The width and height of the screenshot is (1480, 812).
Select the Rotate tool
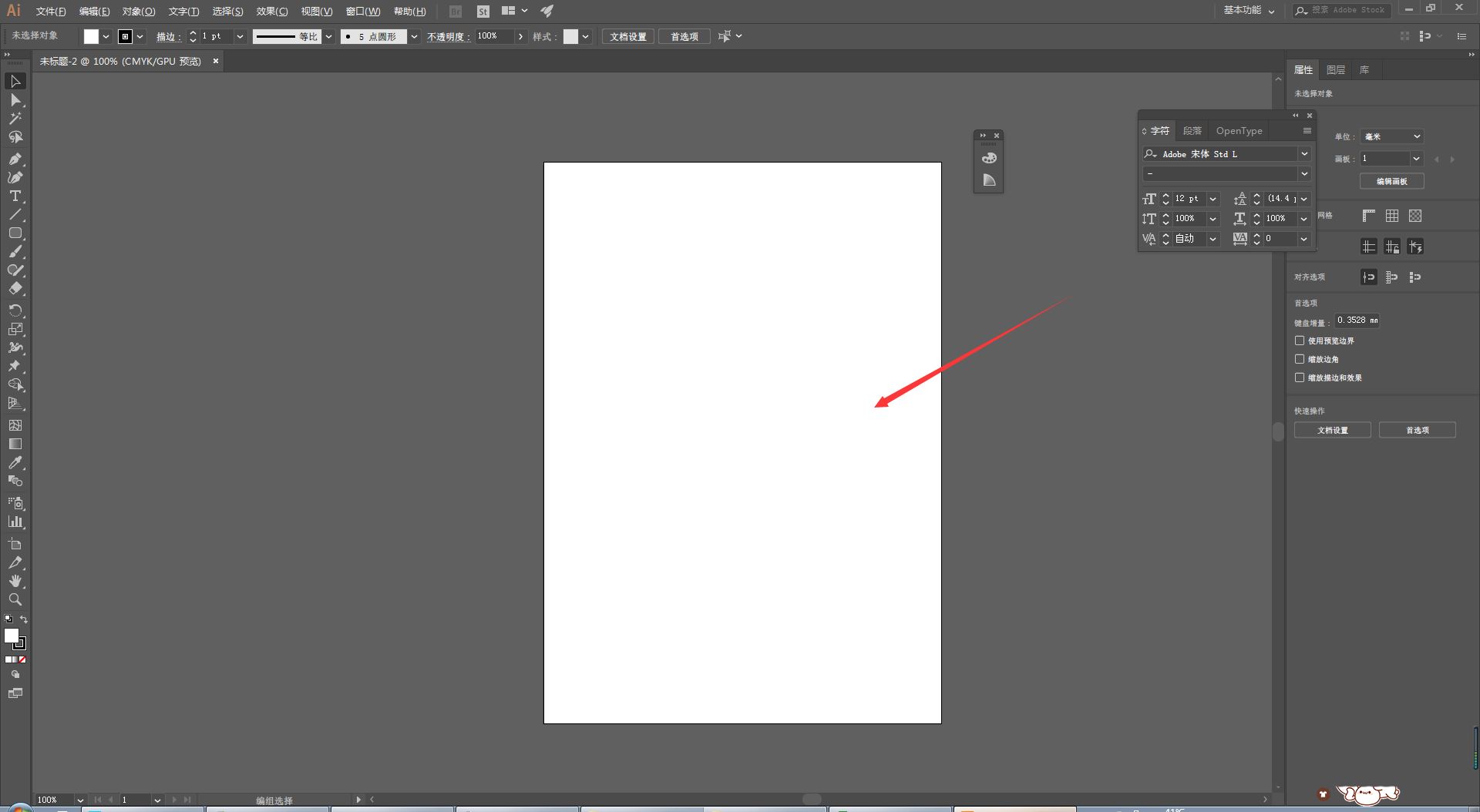15,310
